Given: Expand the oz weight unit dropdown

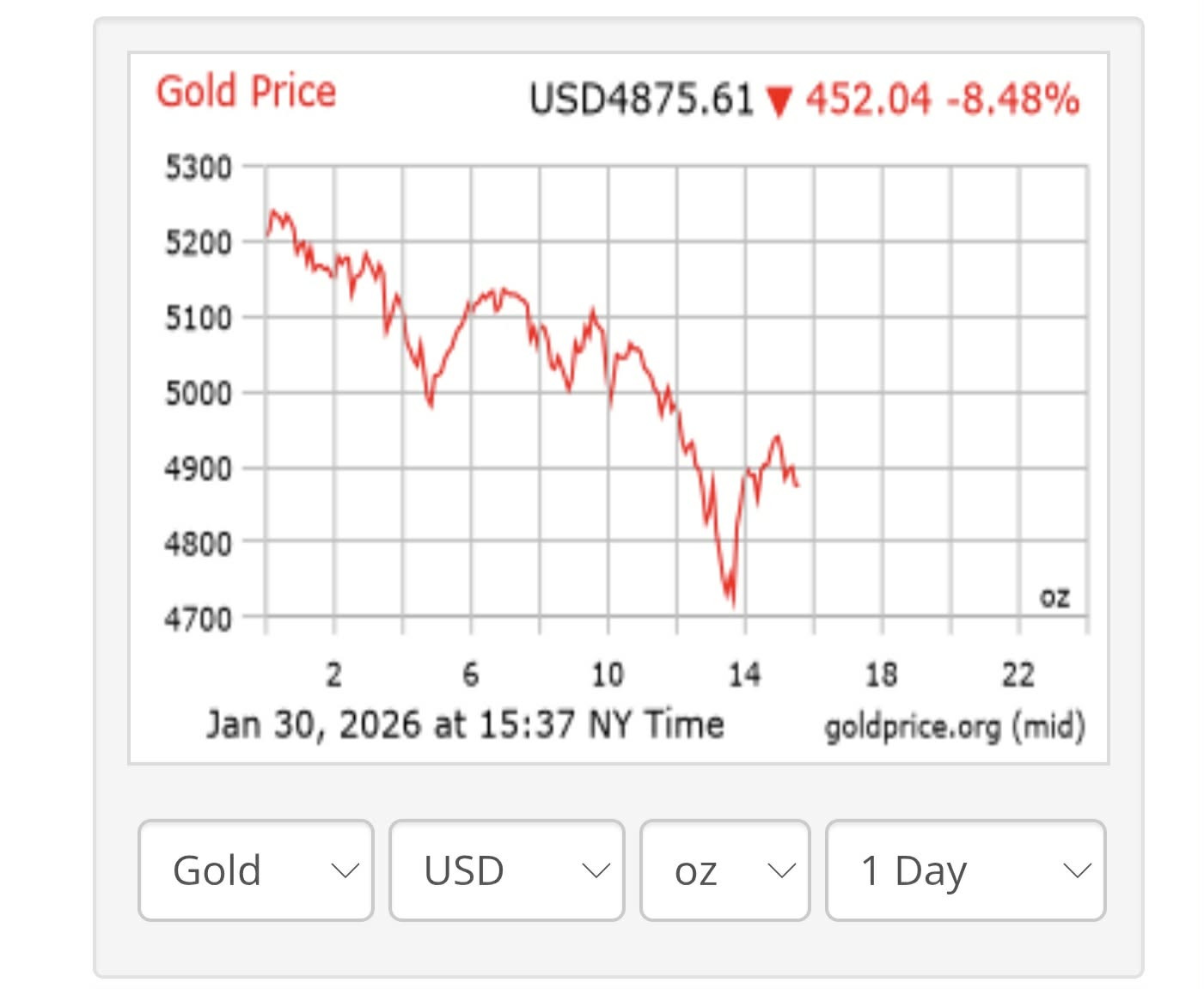Looking at the screenshot, I should [x=724, y=870].
